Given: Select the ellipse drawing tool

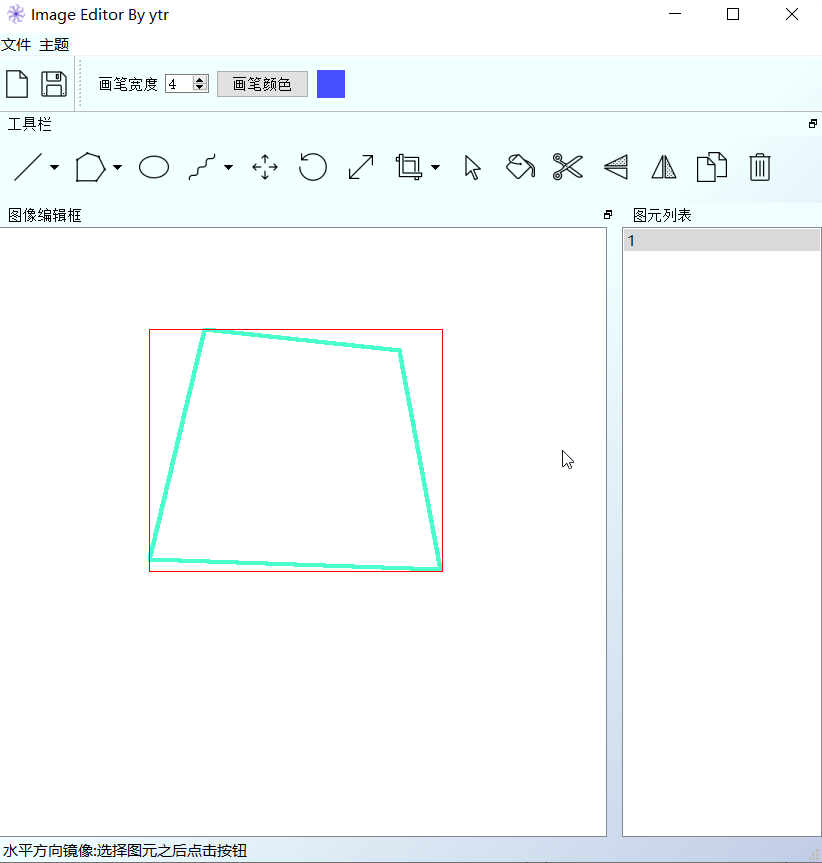Looking at the screenshot, I should (154, 167).
